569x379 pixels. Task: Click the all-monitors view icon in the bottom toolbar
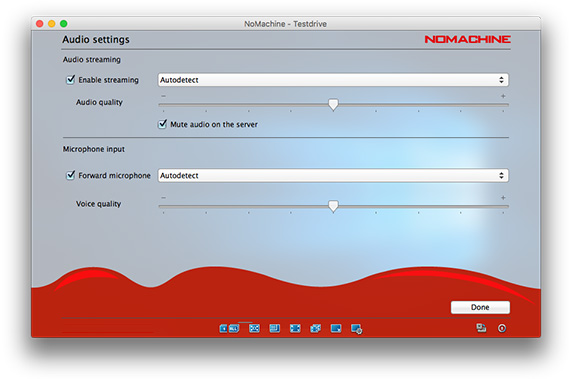[229, 329]
